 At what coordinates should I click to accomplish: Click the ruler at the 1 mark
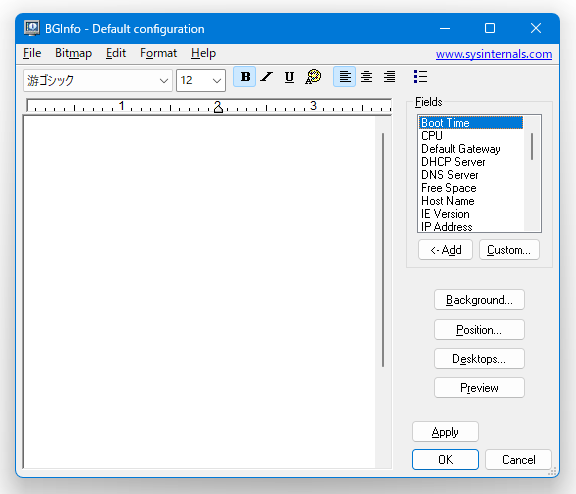[122, 106]
